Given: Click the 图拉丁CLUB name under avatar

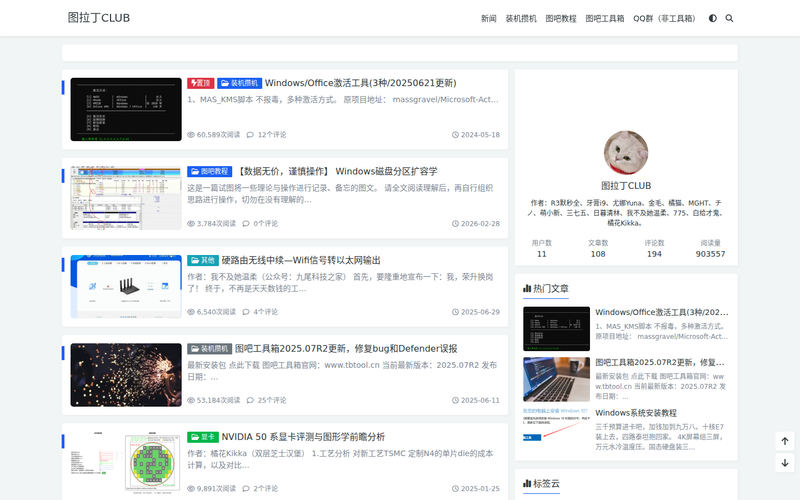Looking at the screenshot, I should tap(626, 186).
